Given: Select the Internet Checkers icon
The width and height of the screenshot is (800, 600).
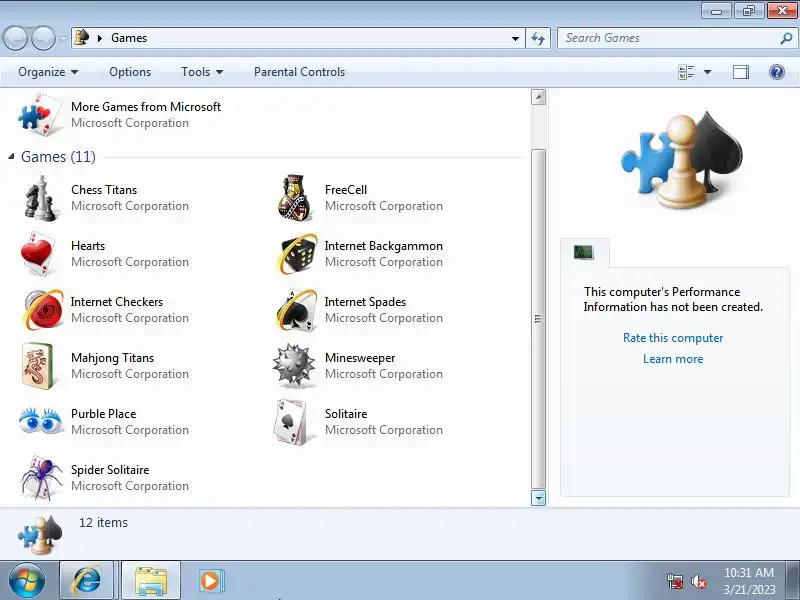Looking at the screenshot, I should (x=43, y=309).
